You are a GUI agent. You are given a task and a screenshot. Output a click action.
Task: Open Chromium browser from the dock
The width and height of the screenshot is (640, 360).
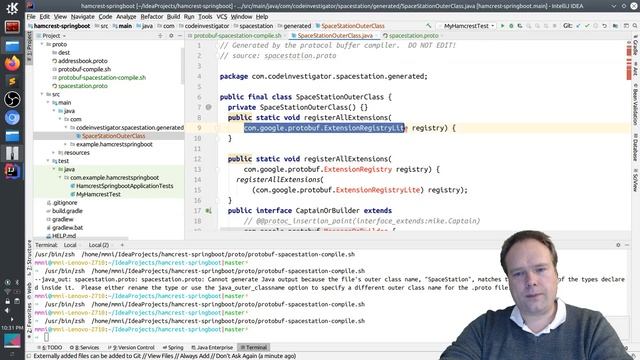pyautogui.click(x=12, y=118)
